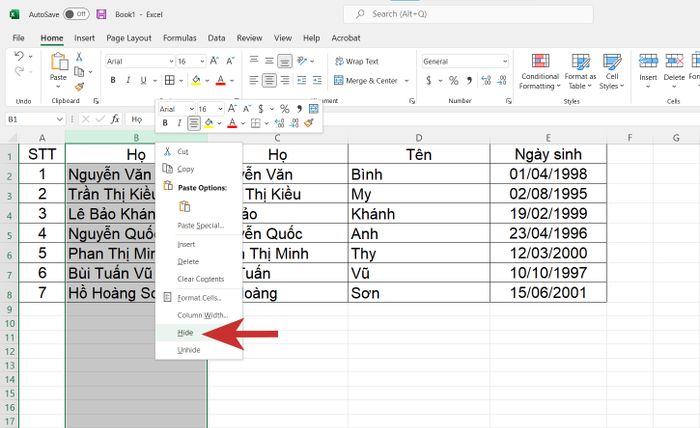Click mini toolbar Format Painter brush
The width and height of the screenshot is (700, 428).
308,123
